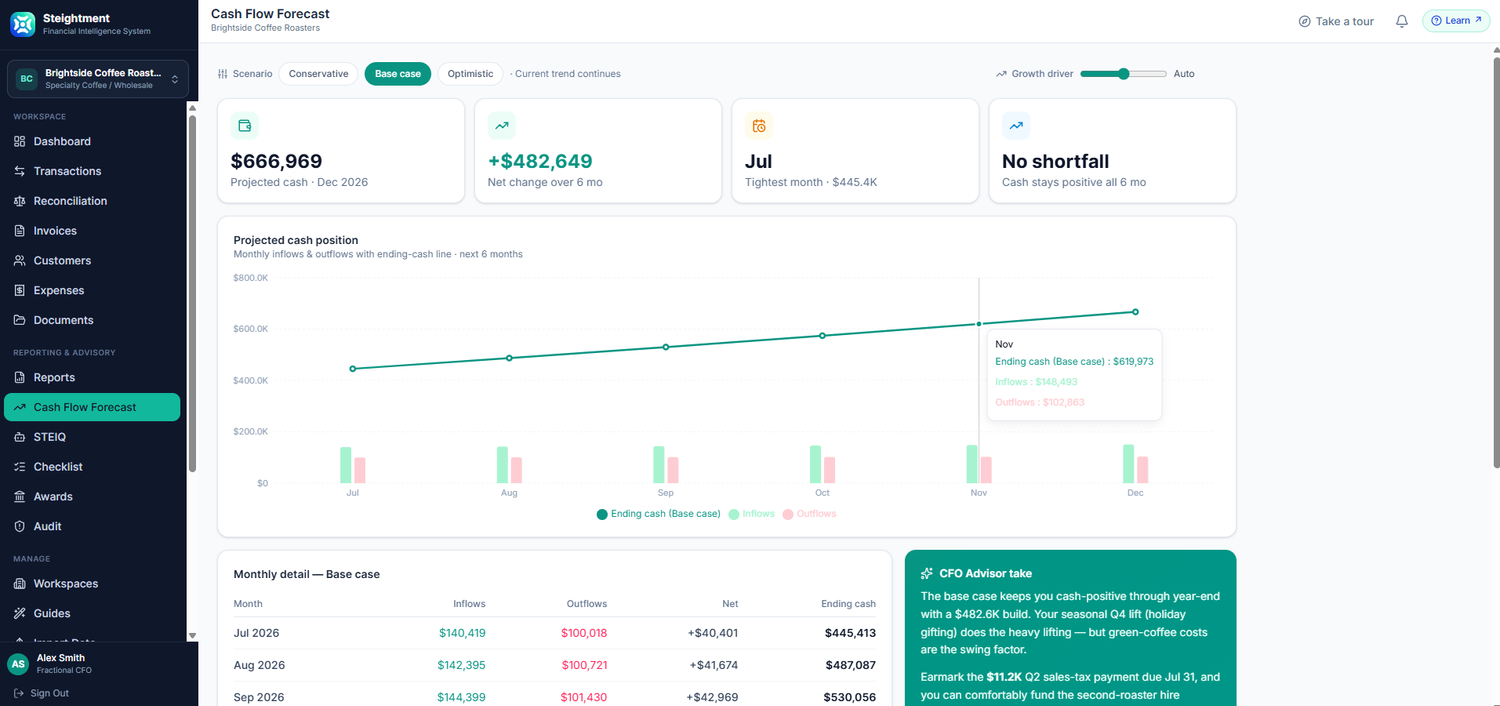Click the Expenses receipt icon
Image resolution: width=1500 pixels, height=706 pixels.
coord(19,291)
